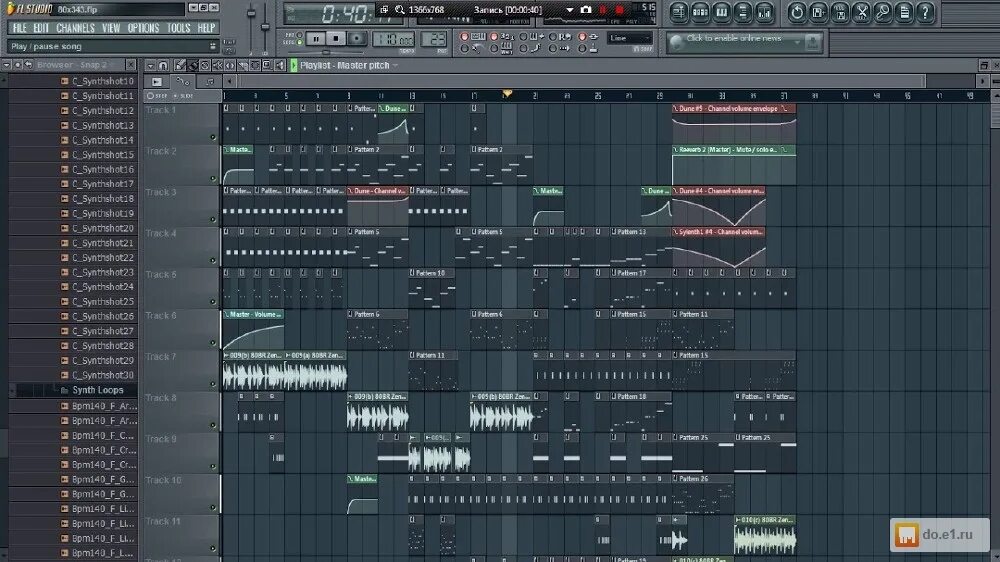The image size is (1000, 562).
Task: Switch playlist to pattern clip focus tab
Action: (209, 82)
